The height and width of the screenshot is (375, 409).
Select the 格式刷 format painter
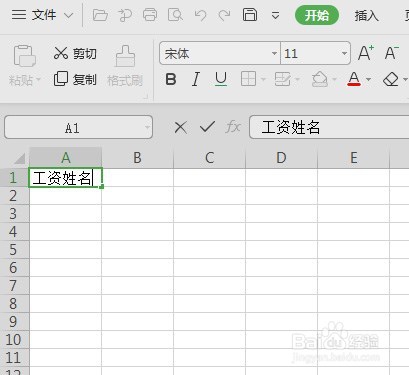pyautogui.click(x=125, y=66)
